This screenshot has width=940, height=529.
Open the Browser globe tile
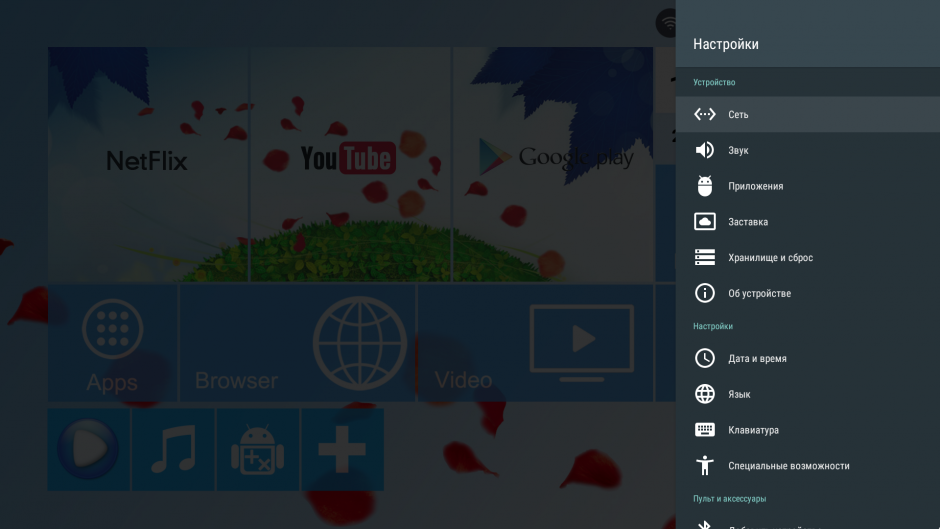pyautogui.click(x=297, y=343)
